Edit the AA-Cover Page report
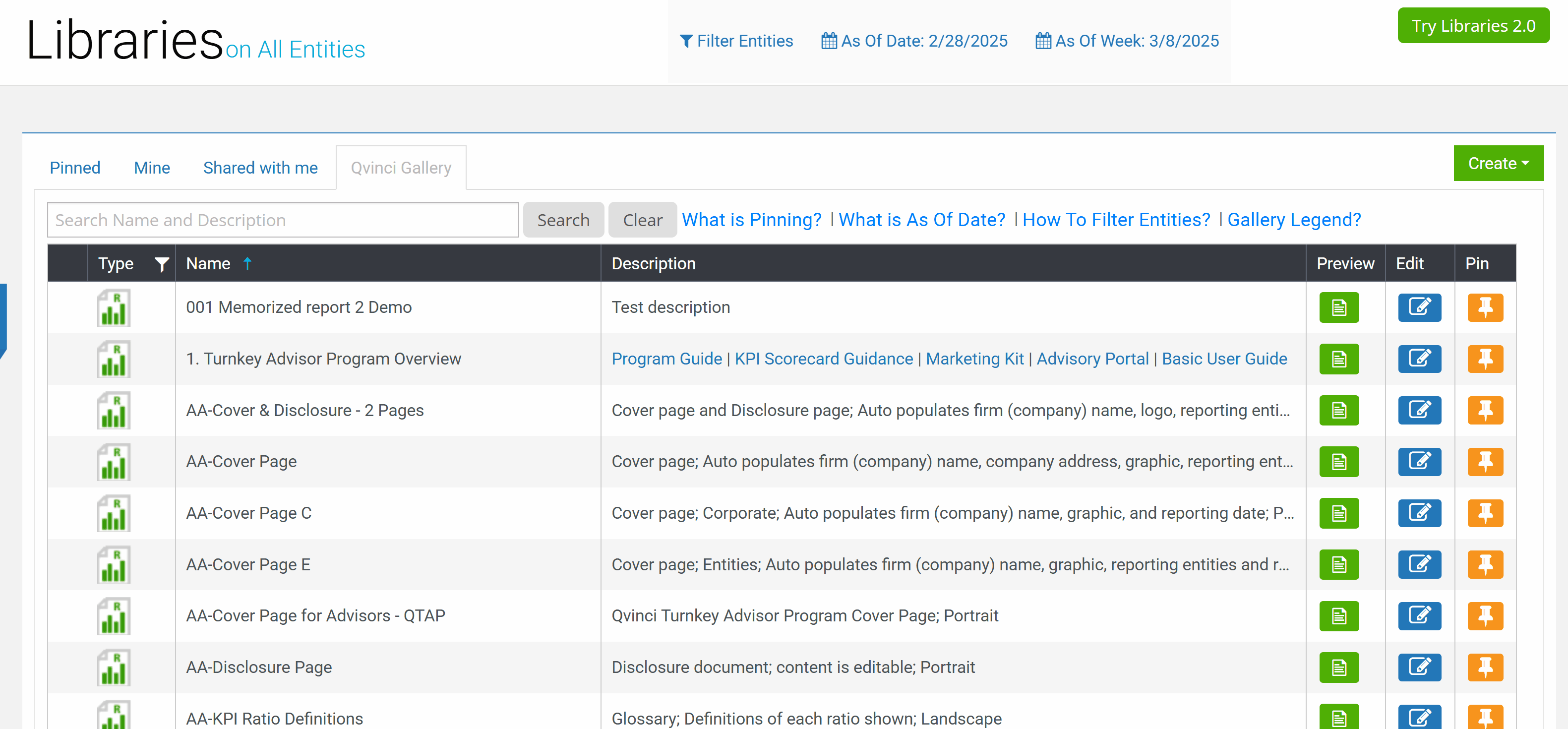Viewport: 1568px width, 729px height. [1419, 461]
